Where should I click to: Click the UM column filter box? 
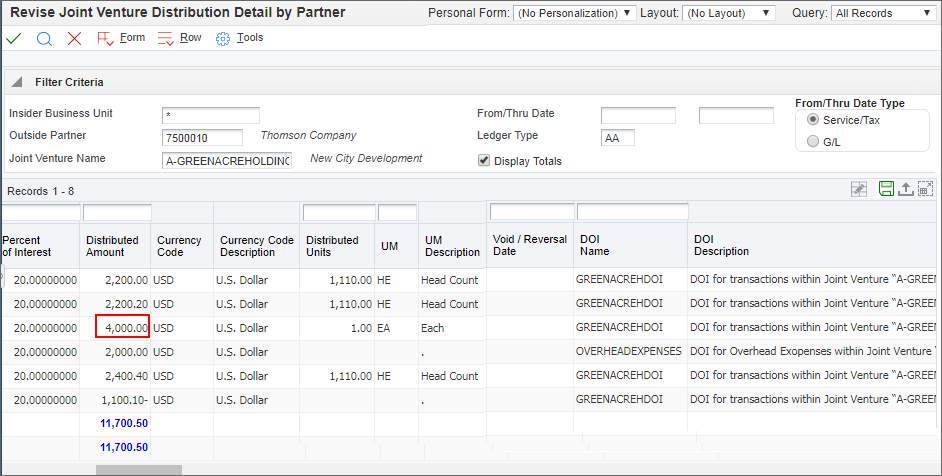397,212
